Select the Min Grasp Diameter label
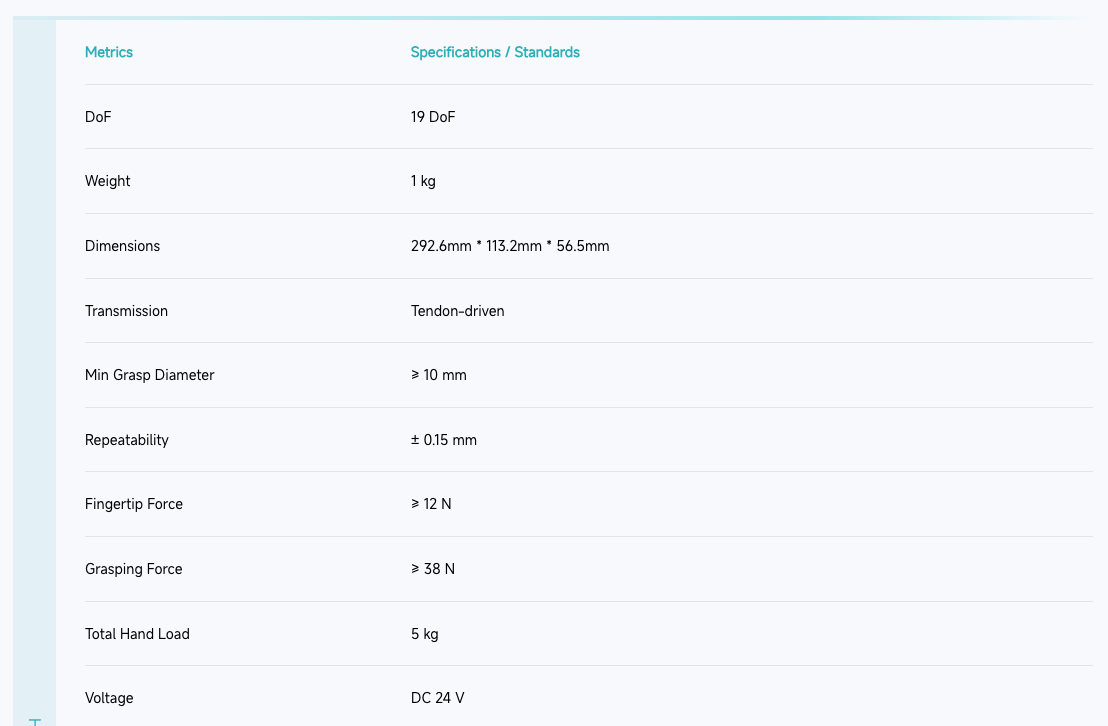The image size is (1108, 726). click(x=150, y=375)
